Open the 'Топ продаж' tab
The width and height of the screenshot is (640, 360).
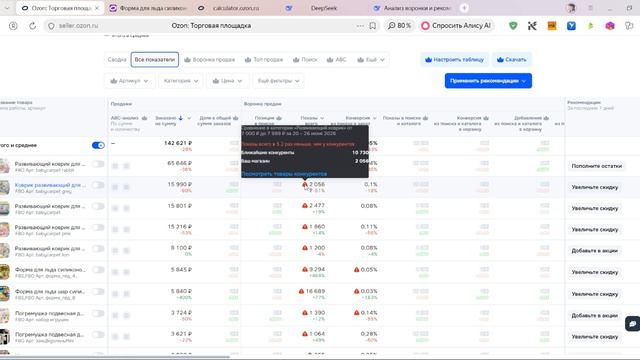point(264,60)
